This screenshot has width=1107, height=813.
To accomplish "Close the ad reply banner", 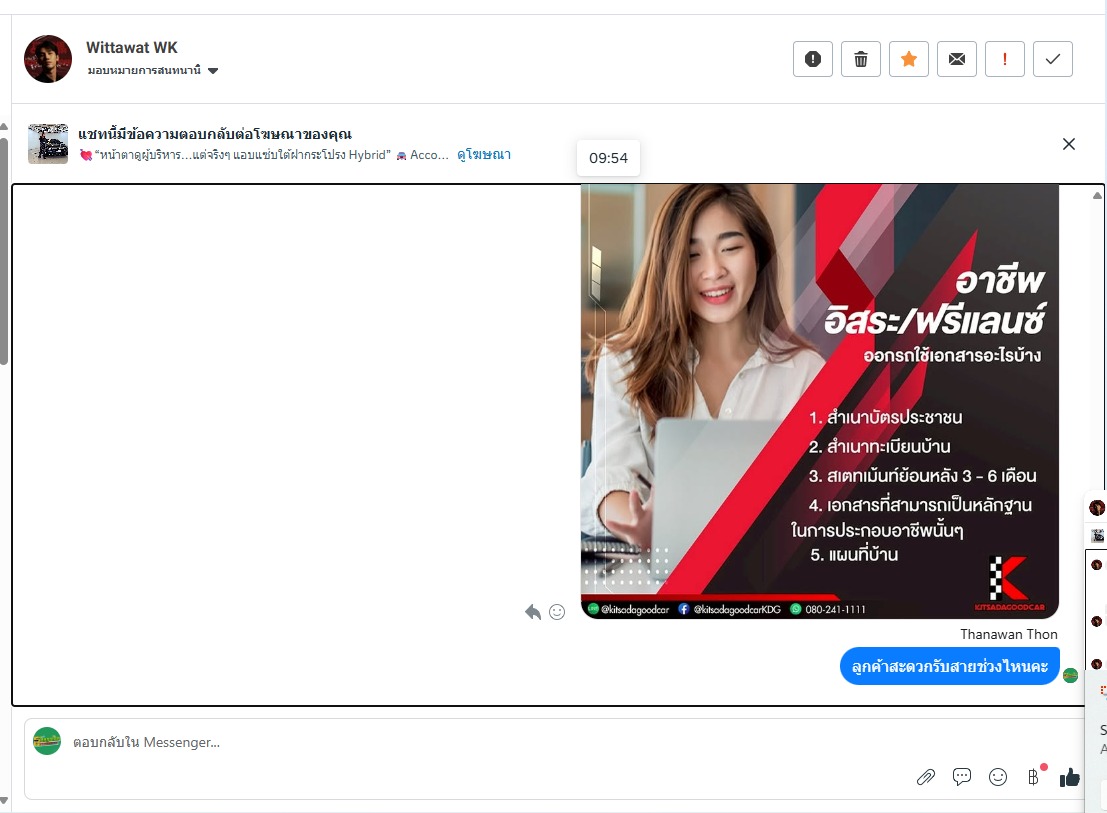I will pos(1069,144).
